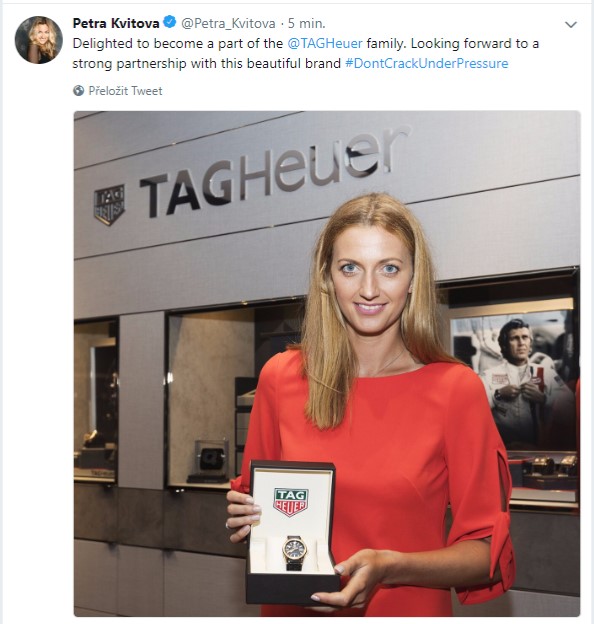Open the tweet via 5 min. timestamp
This screenshot has height=624, width=594.
pyautogui.click(x=307, y=23)
